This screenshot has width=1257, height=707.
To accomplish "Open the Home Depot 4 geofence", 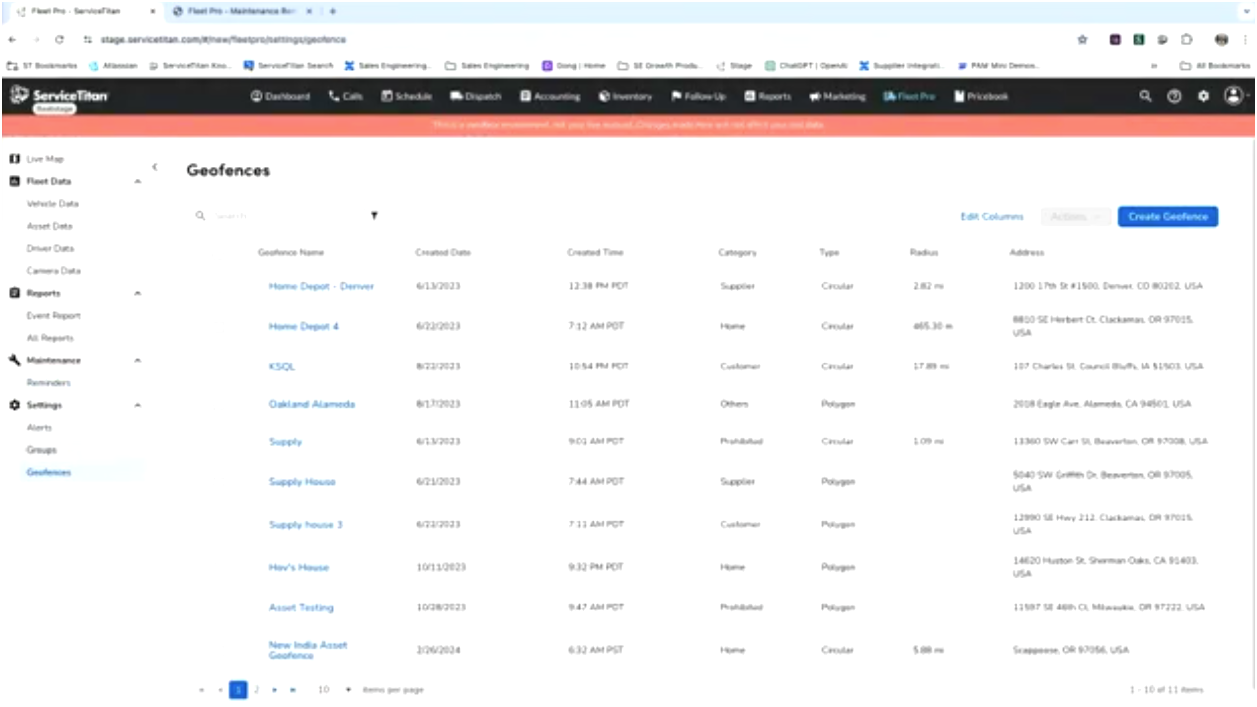I will click(x=304, y=326).
